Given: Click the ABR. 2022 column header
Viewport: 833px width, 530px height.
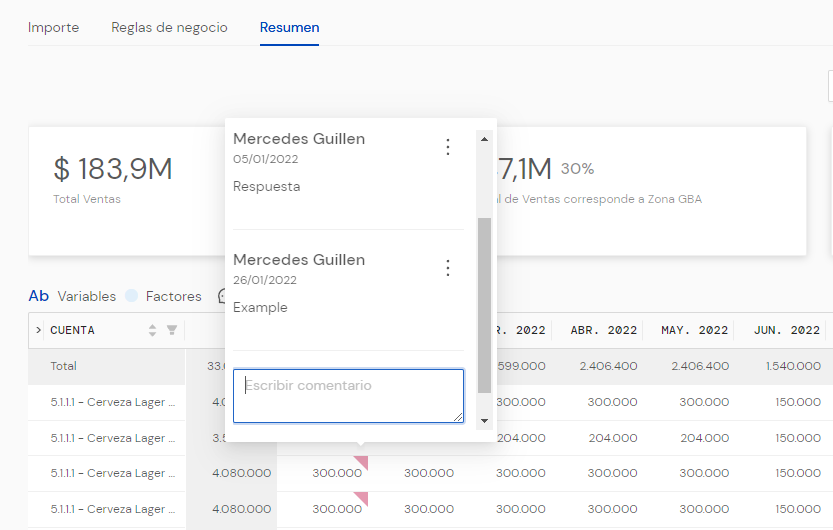Looking at the screenshot, I should pyautogui.click(x=604, y=330).
